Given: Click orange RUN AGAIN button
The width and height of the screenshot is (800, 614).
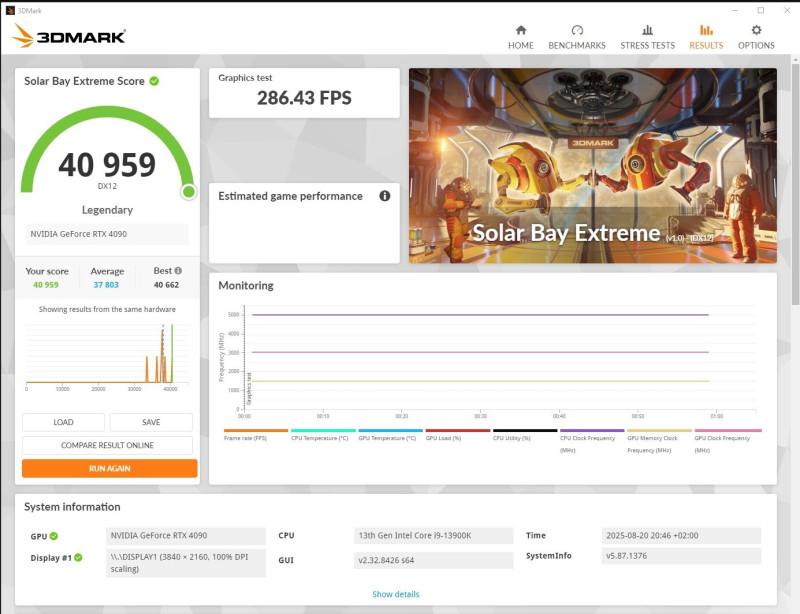Looking at the screenshot, I should point(110,468).
